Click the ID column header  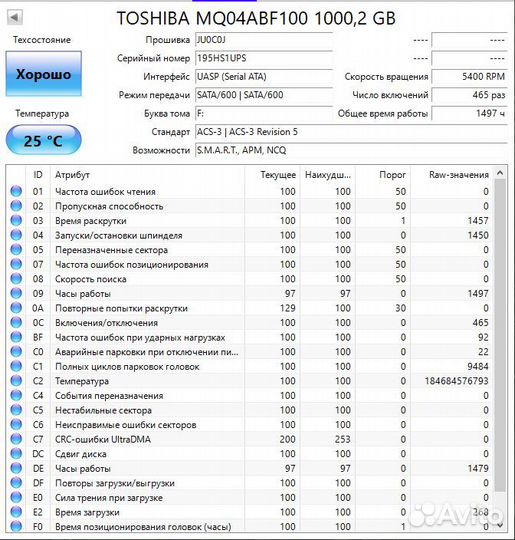pyautogui.click(x=38, y=175)
